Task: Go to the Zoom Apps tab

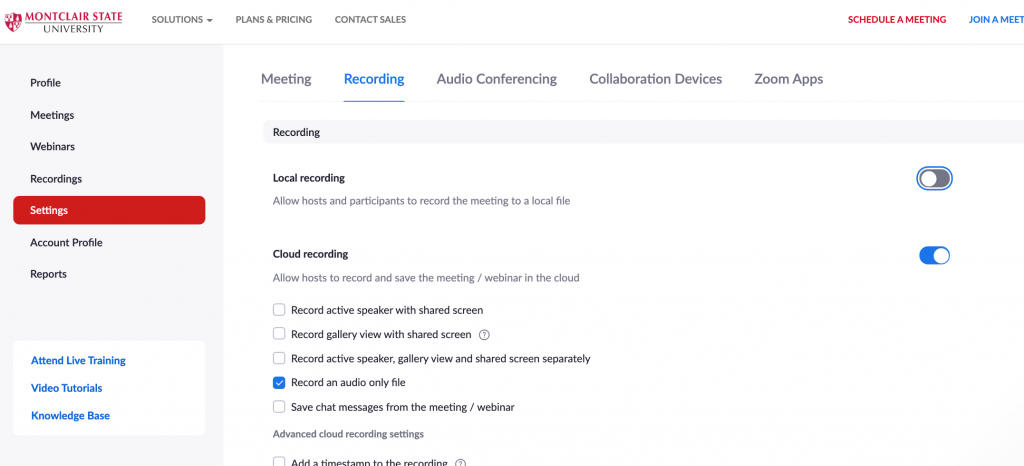Action: click(x=788, y=79)
